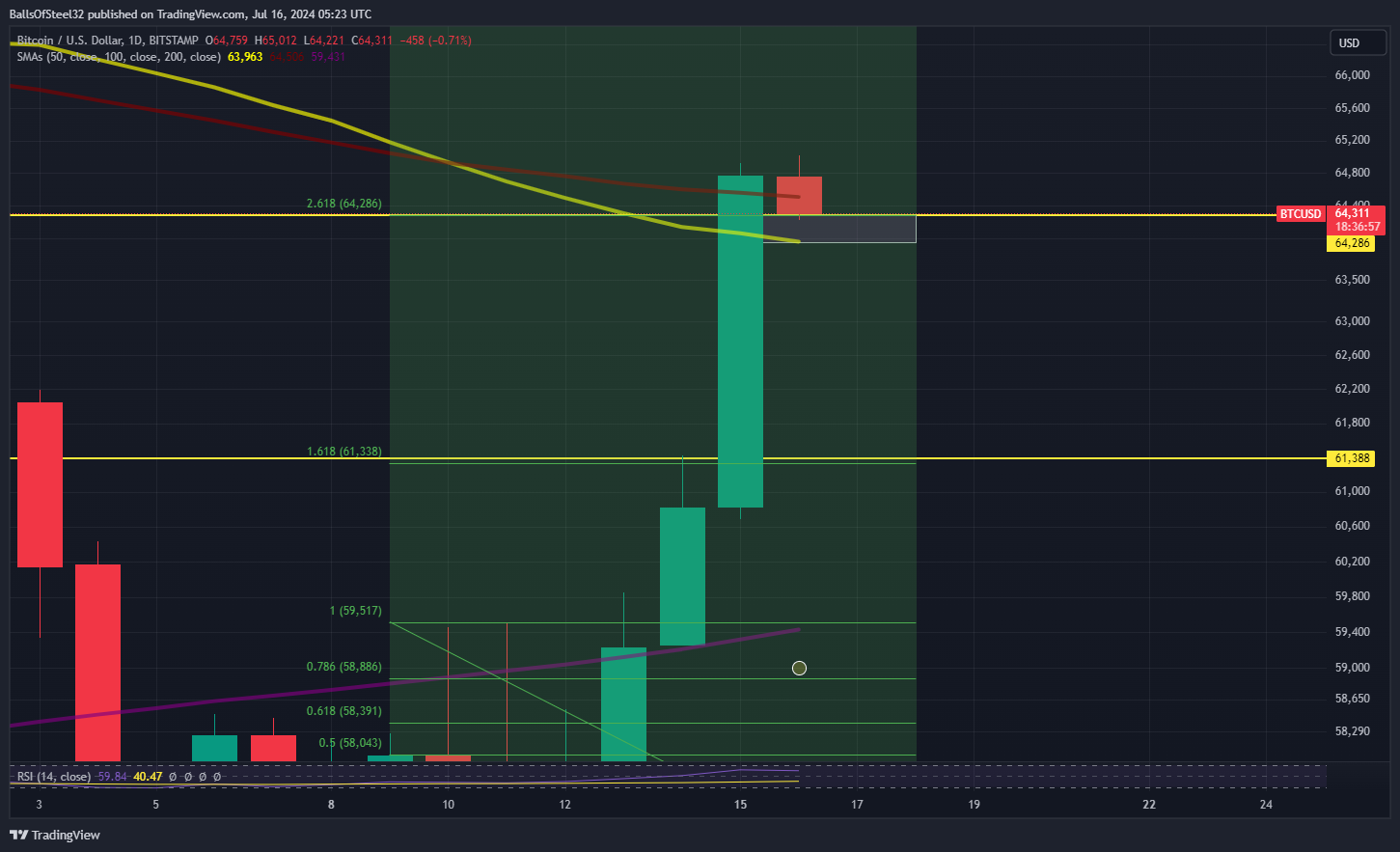Viewport: 1400px width, 852px height.
Task: Click date label 5 on time axis
Action: [x=156, y=805]
